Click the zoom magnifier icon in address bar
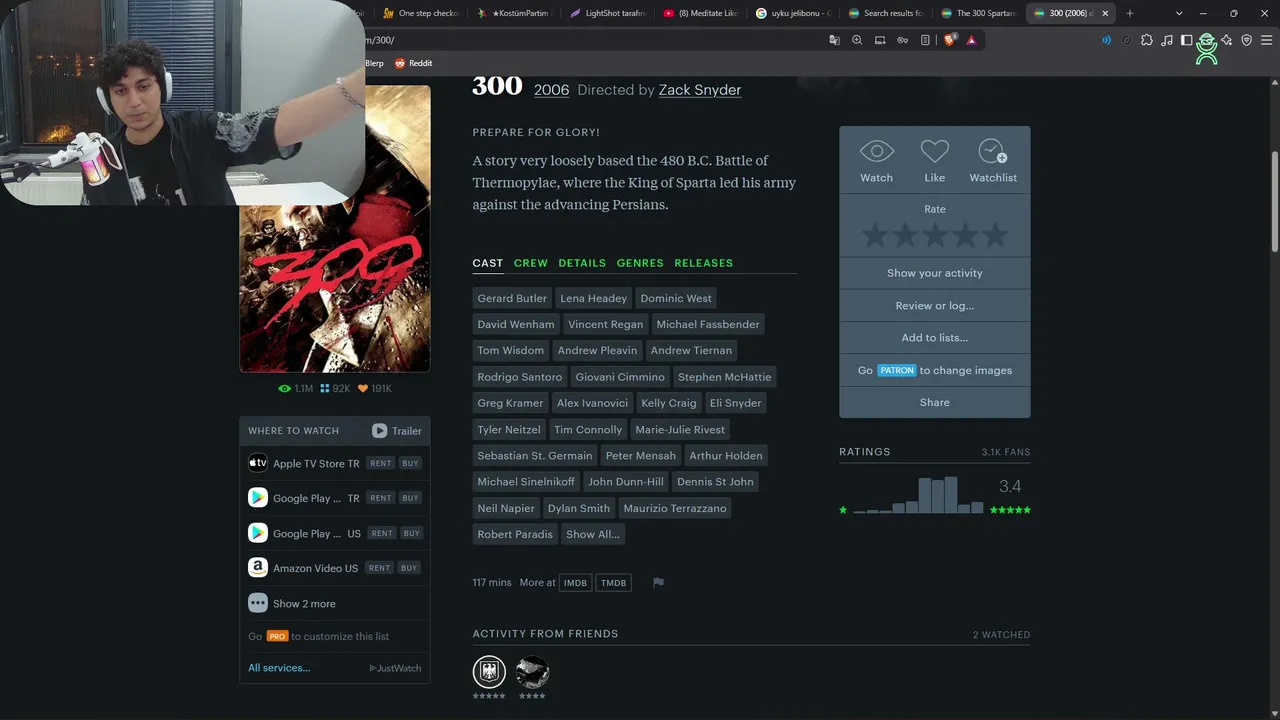Screen dimensions: 1280x720 857,40
